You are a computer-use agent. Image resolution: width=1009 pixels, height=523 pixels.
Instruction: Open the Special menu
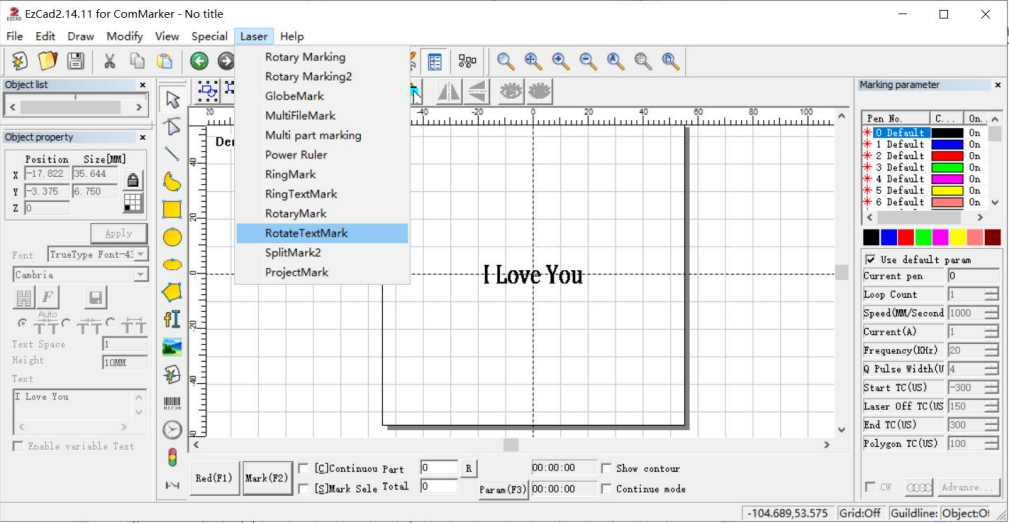pos(209,36)
